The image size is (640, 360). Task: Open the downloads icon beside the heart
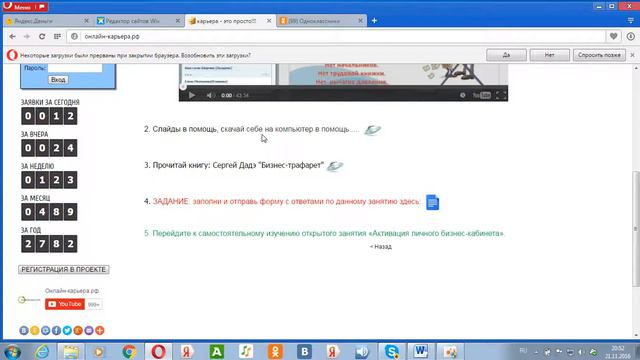(631, 37)
